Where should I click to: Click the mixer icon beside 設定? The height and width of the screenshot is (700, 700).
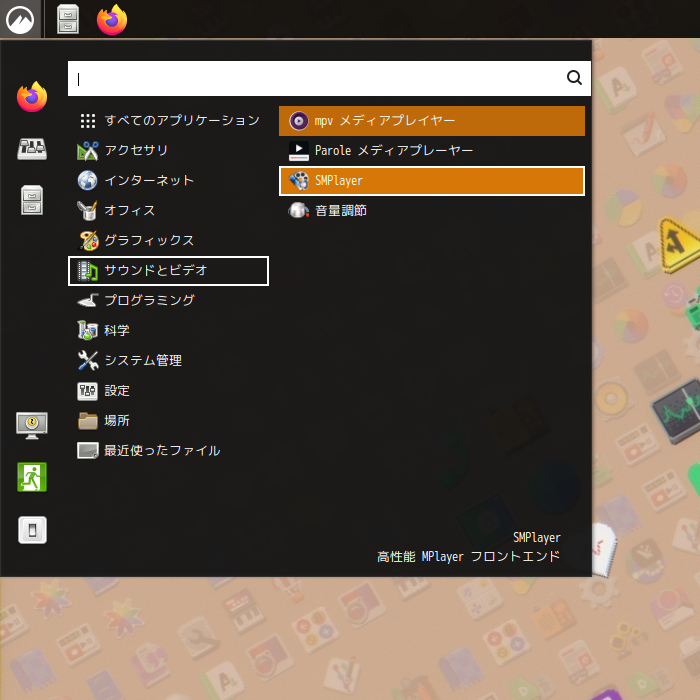coord(88,391)
